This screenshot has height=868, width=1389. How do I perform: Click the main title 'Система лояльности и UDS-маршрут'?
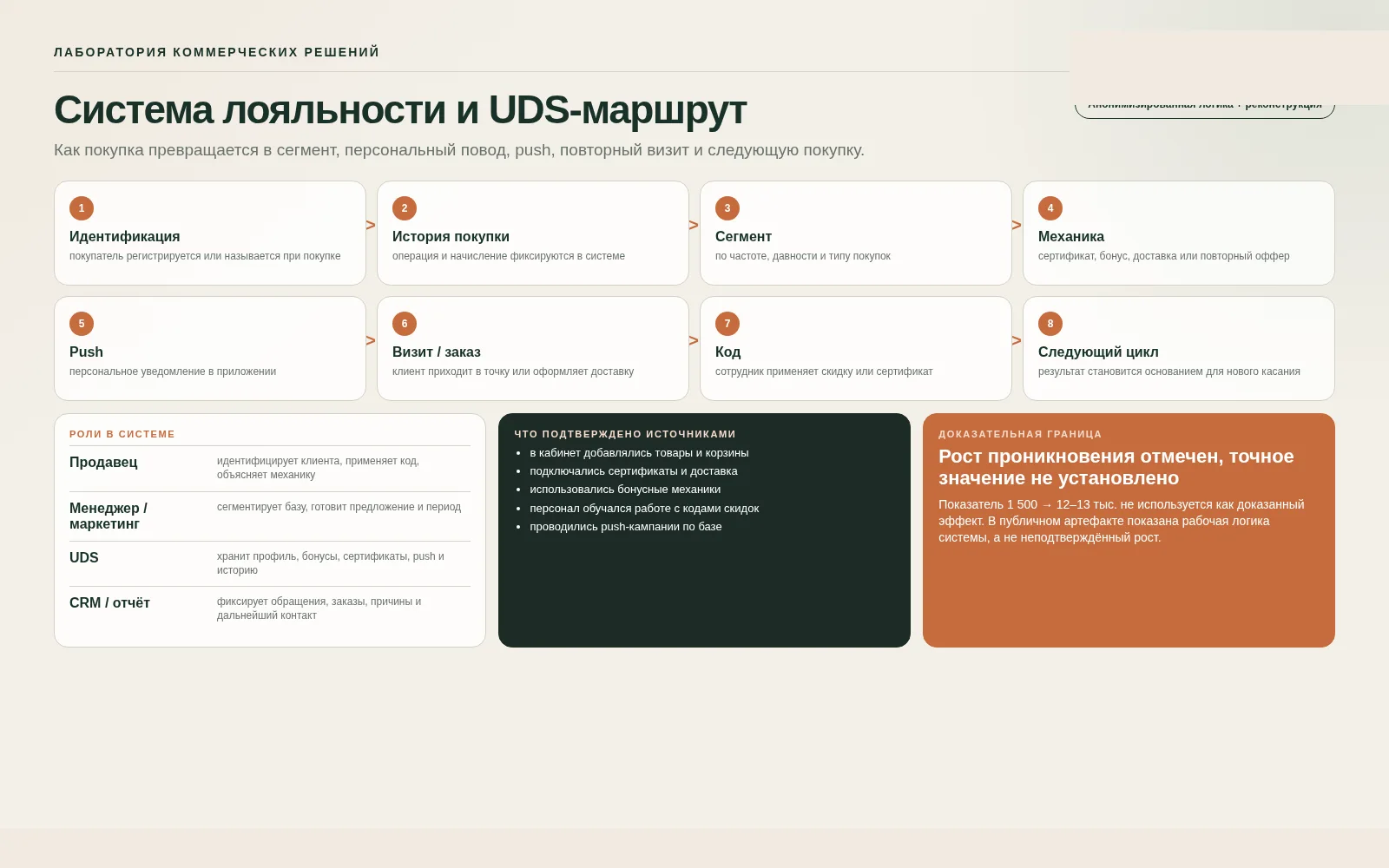400,110
